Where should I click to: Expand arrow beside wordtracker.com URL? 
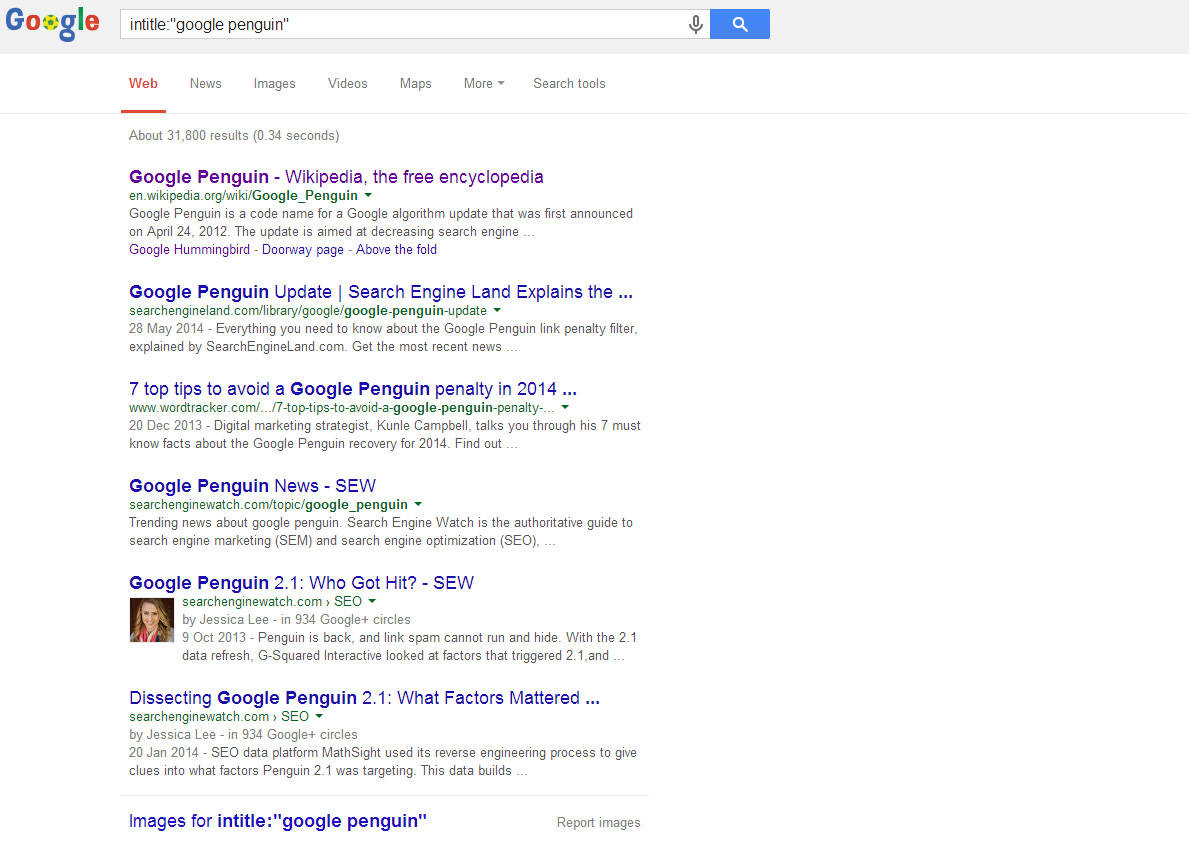tap(565, 407)
